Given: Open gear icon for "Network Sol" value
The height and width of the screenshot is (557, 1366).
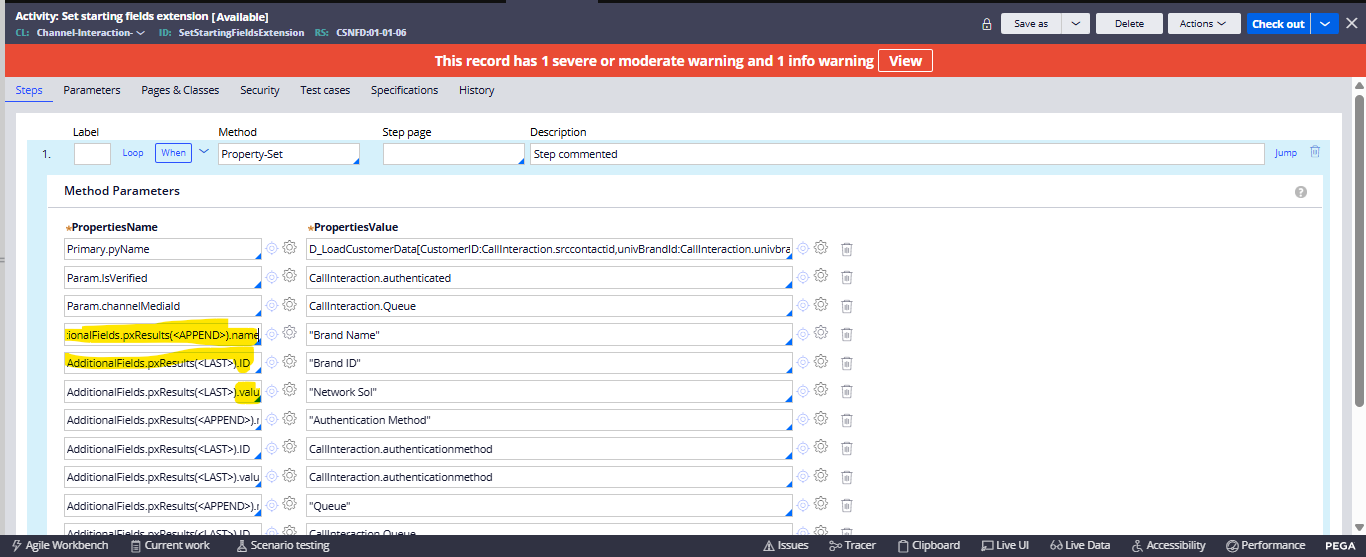Looking at the screenshot, I should [x=821, y=390].
